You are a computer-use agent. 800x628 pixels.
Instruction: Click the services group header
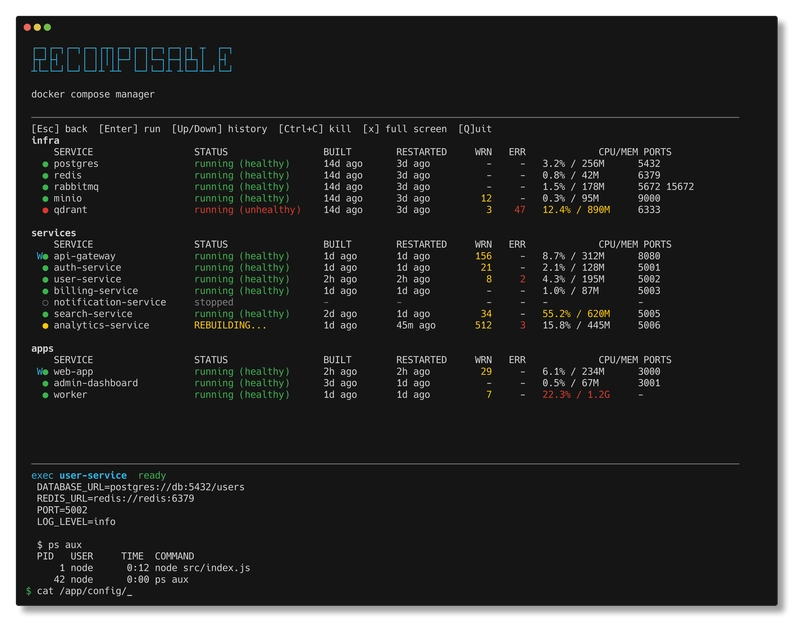tap(54, 233)
